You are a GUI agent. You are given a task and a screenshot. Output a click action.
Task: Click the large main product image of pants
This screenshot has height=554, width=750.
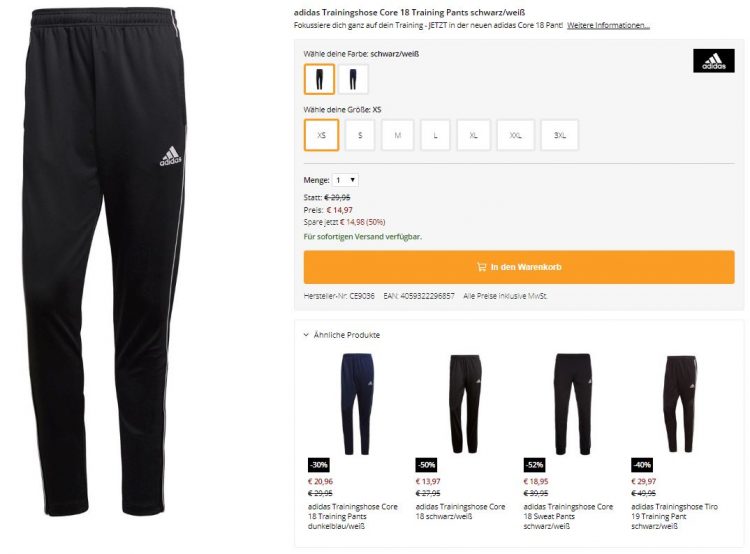[x=104, y=262]
